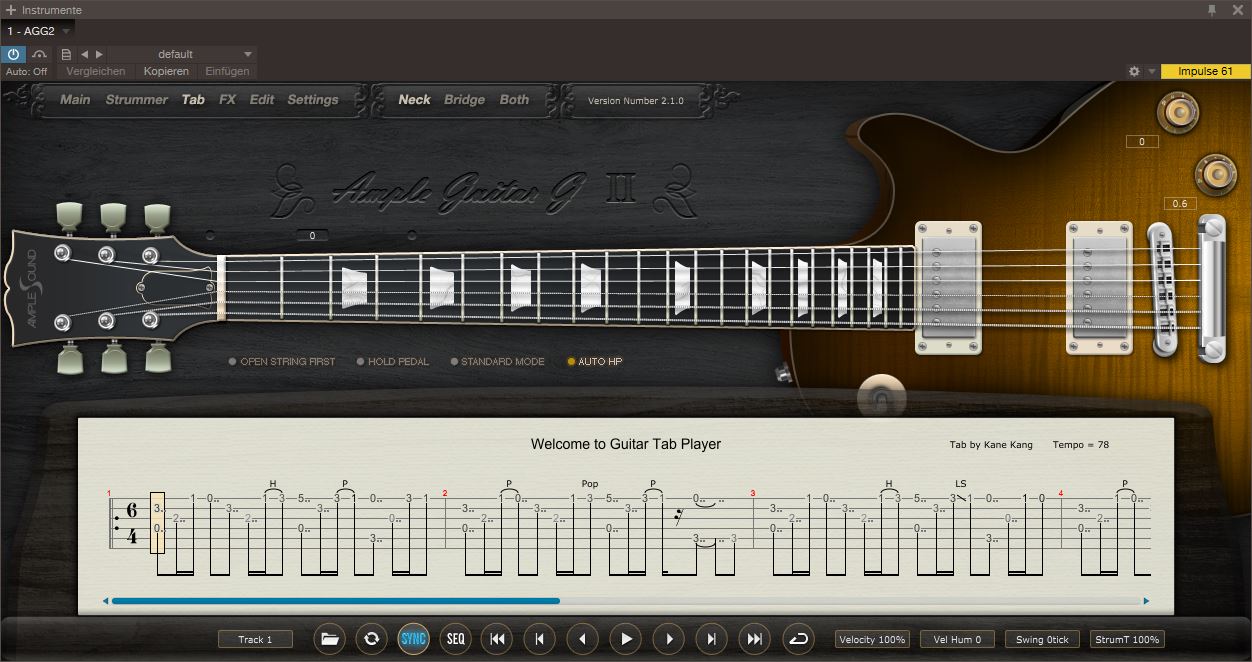
Task: Click the upper volume knob showing 0
Action: tap(1177, 112)
